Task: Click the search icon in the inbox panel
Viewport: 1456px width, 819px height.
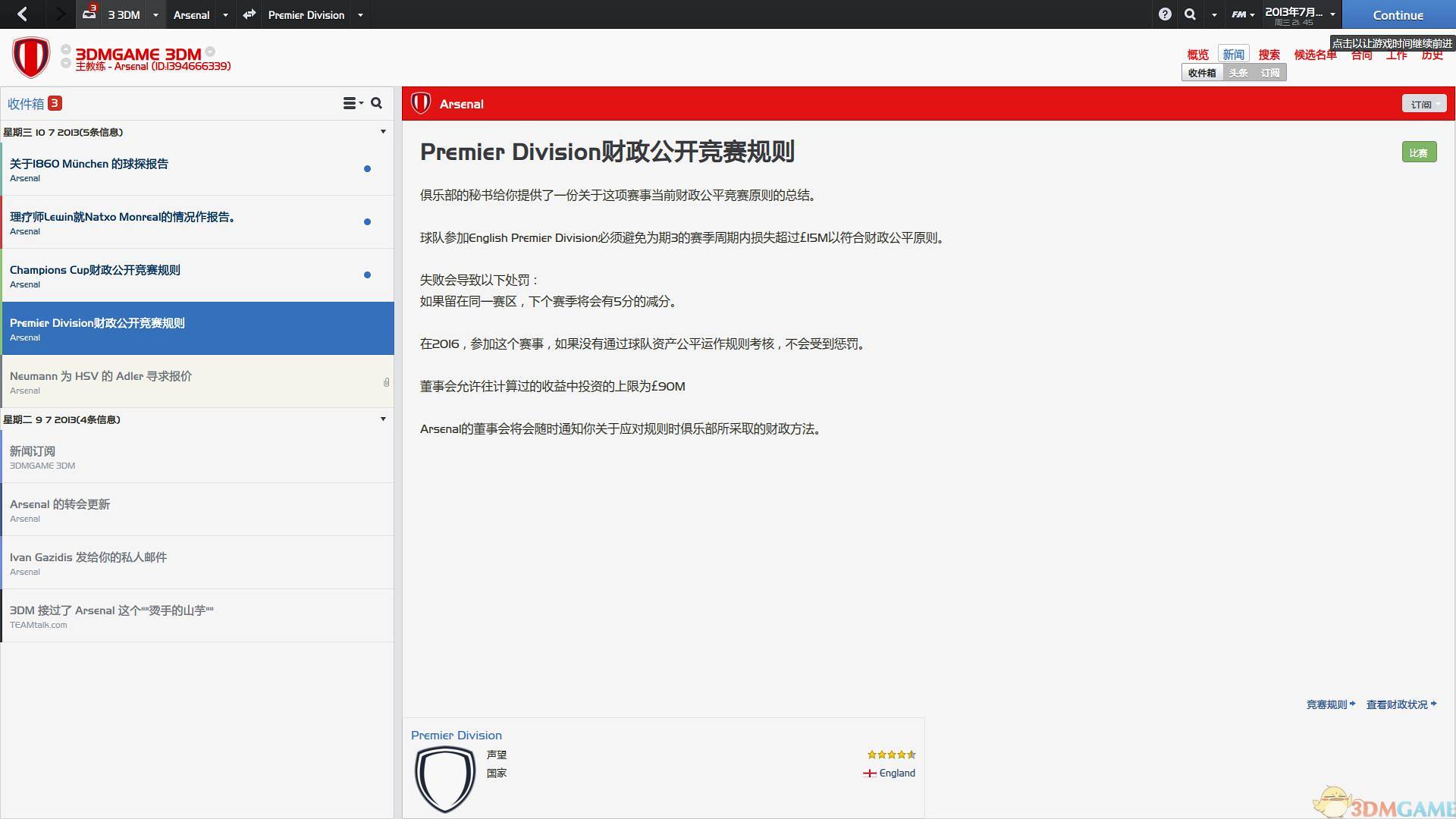Action: click(x=377, y=103)
